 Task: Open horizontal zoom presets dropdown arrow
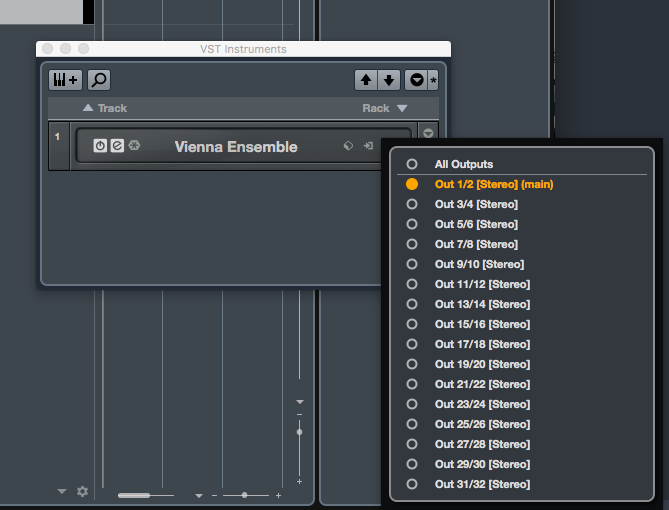(199, 496)
